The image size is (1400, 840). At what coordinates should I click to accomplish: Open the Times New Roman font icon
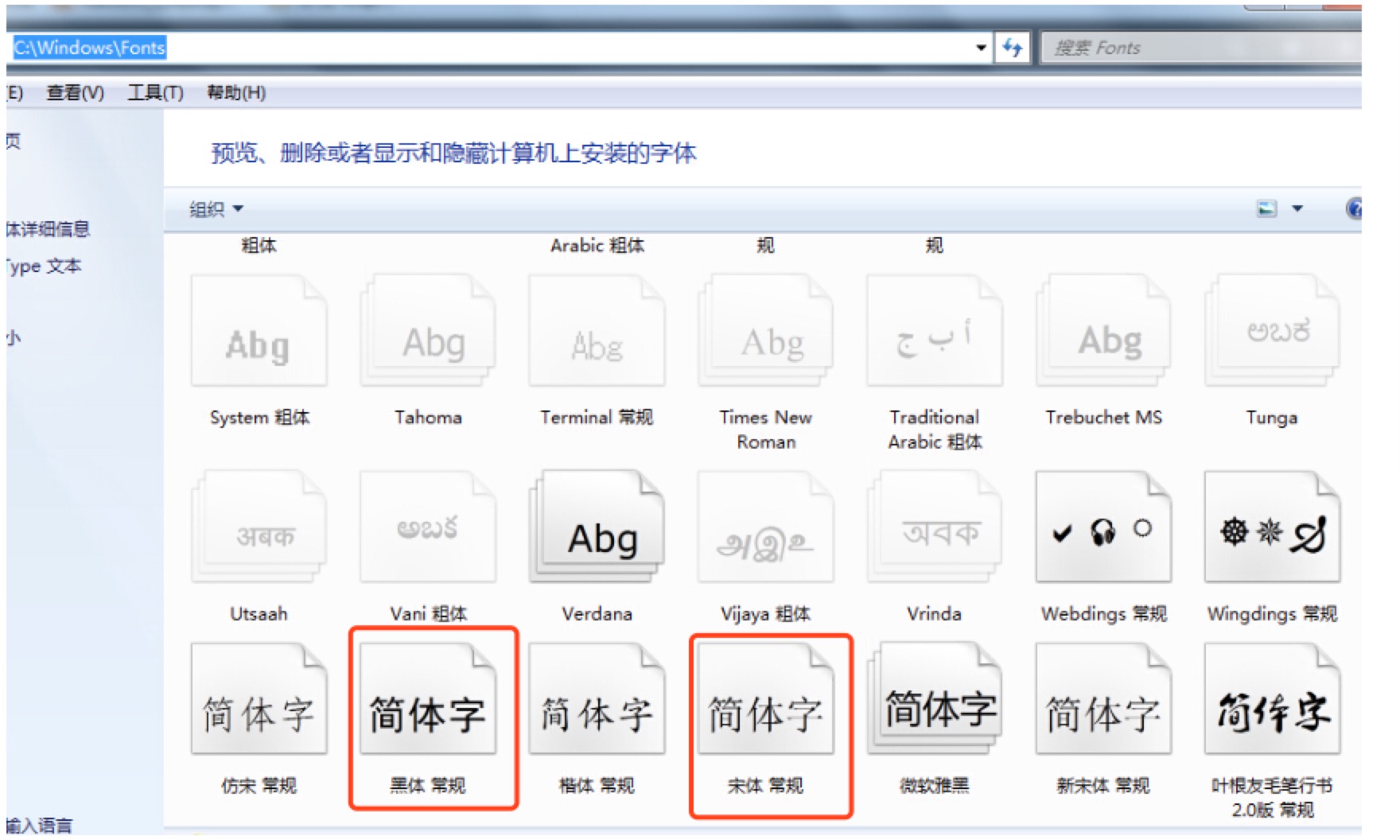click(765, 330)
